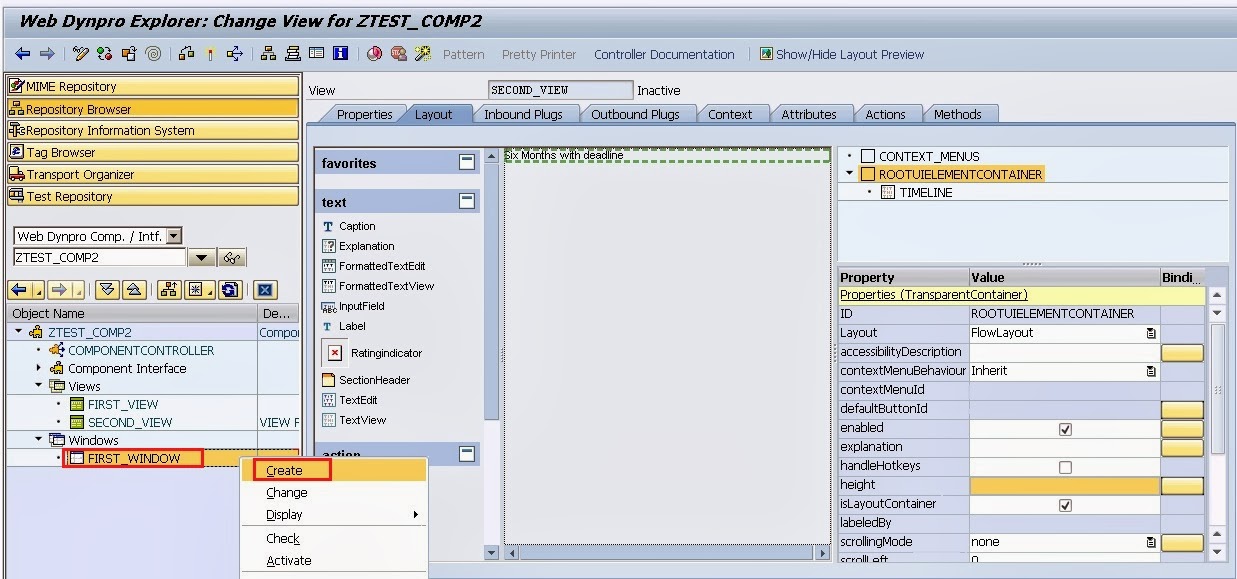Expand the Component Interface node
The image size is (1237, 579).
point(39,368)
